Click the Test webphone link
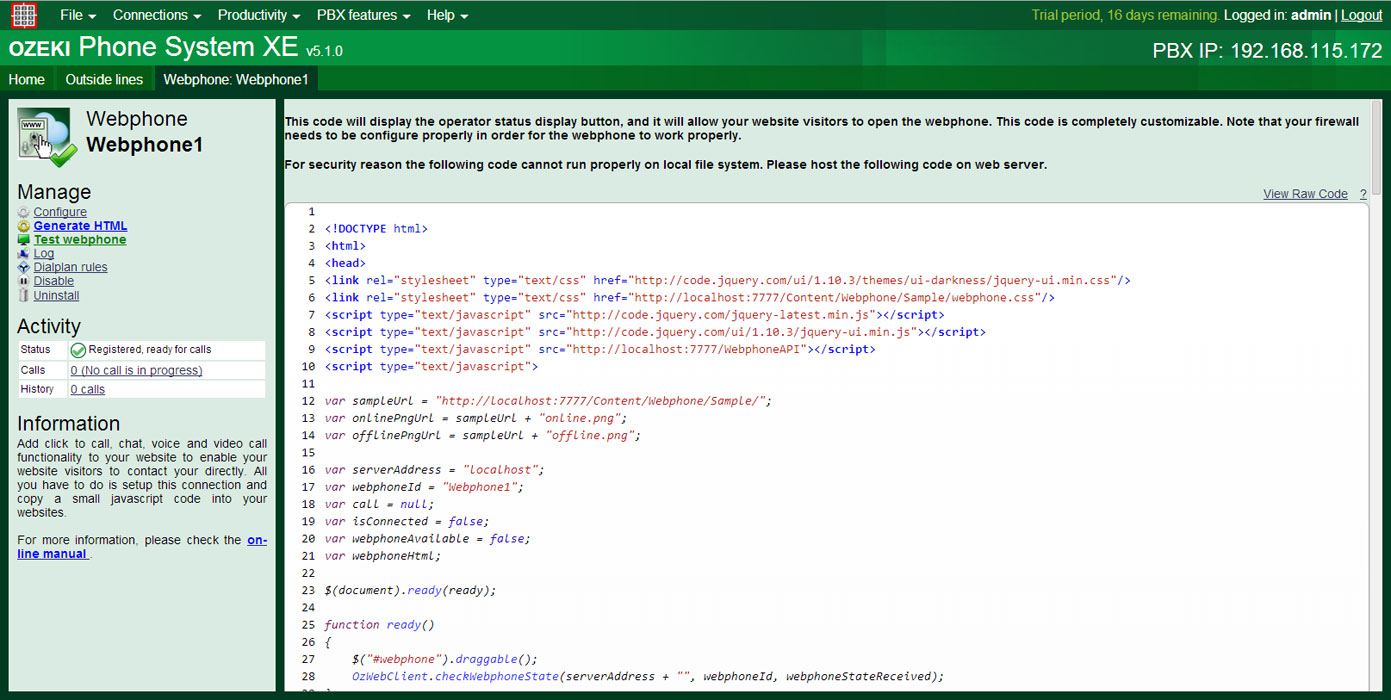Viewport: 1391px width, 700px height. click(80, 240)
